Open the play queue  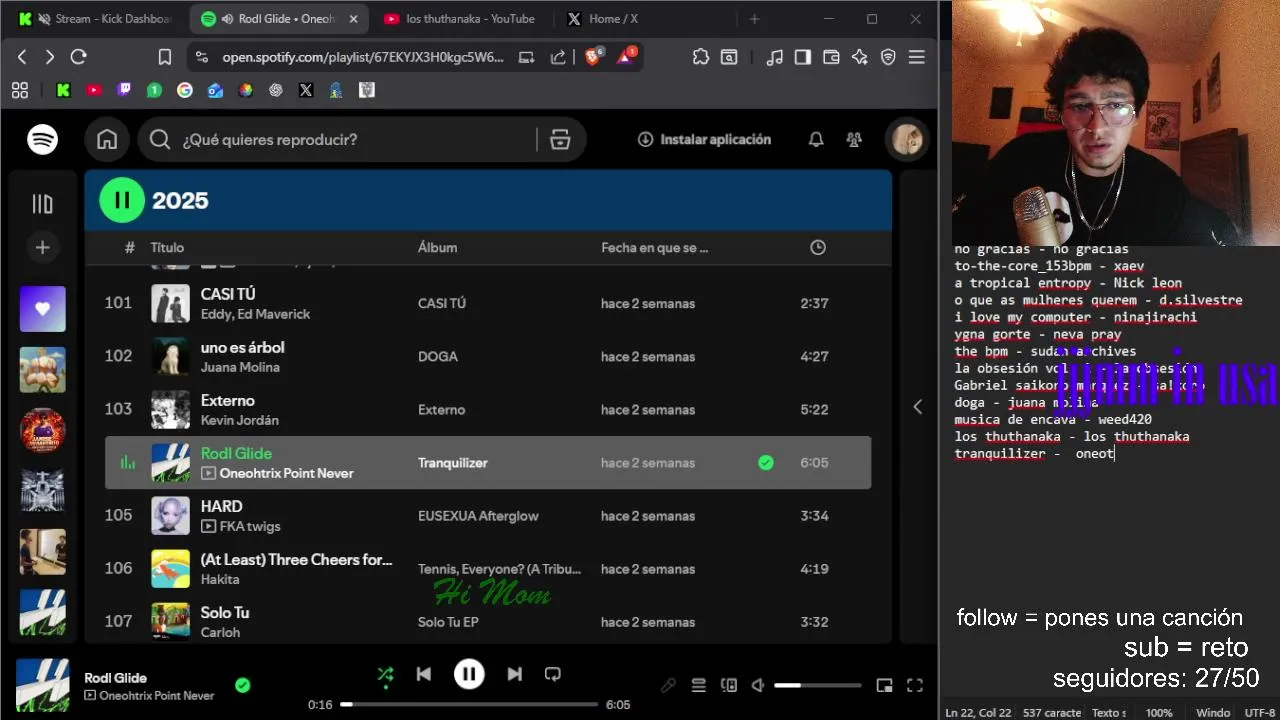click(x=699, y=685)
